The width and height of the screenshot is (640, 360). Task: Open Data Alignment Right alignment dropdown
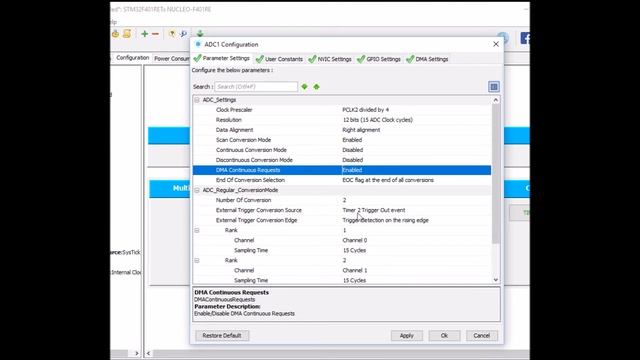tap(361, 130)
